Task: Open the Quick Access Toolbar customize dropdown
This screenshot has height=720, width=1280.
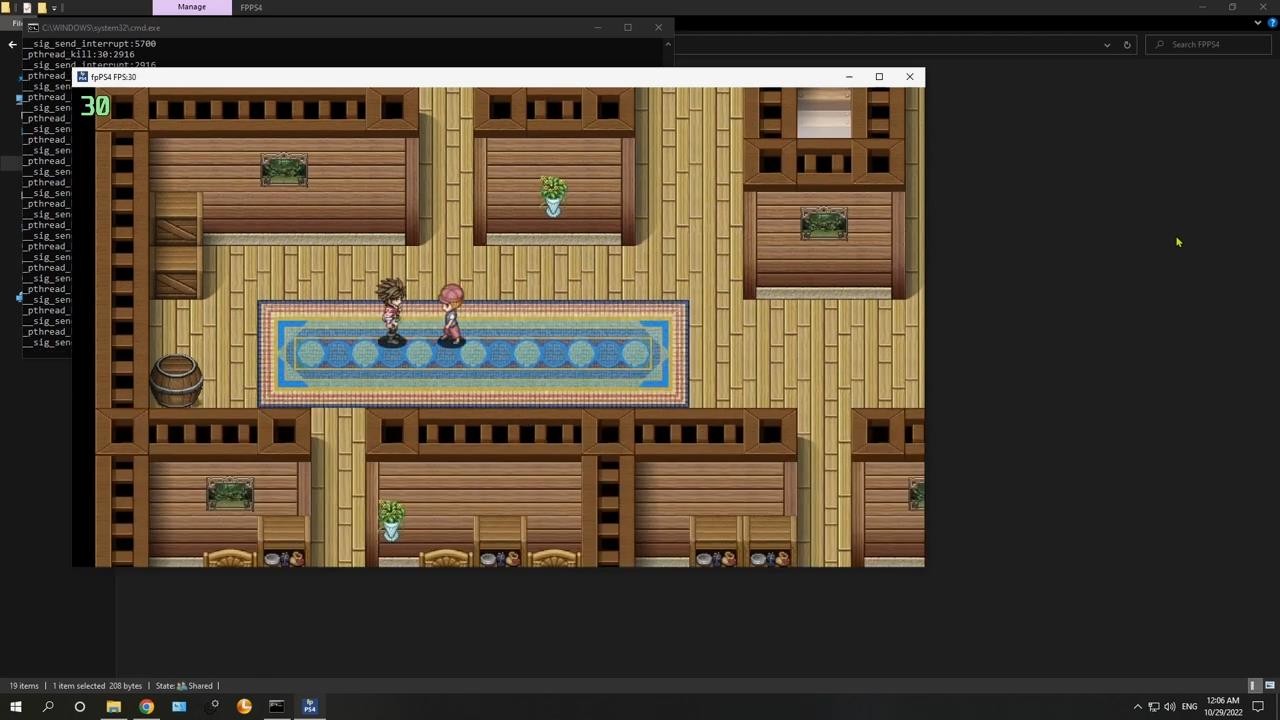Action: tap(54, 8)
